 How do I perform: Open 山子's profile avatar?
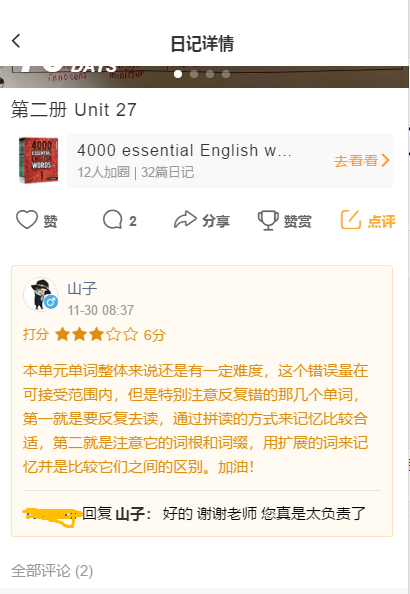[41, 294]
